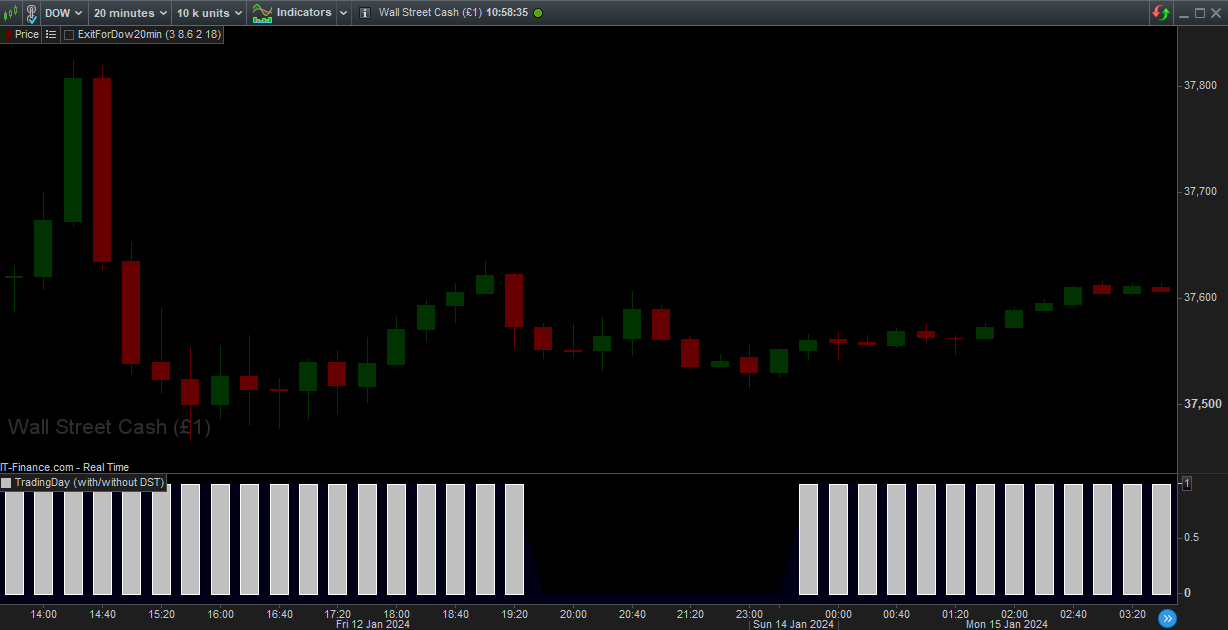The image size is (1228, 630).
Task: Click the 37,700 price axis label
Action: pyautogui.click(x=1200, y=191)
